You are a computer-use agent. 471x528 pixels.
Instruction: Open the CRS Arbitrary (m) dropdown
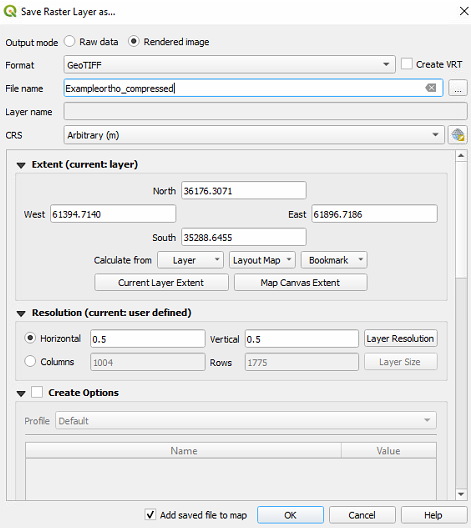tap(254, 135)
